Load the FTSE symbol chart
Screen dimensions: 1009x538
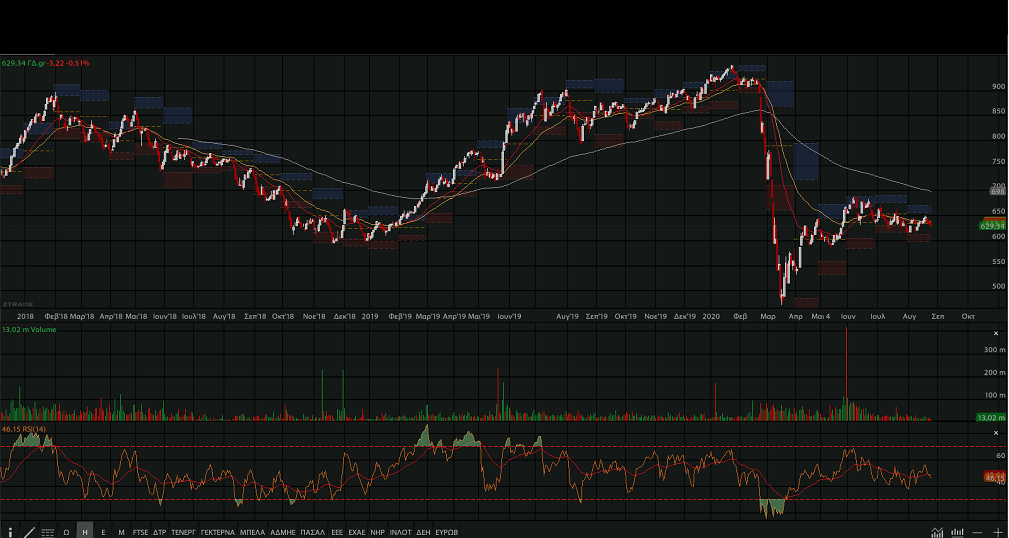(140, 532)
